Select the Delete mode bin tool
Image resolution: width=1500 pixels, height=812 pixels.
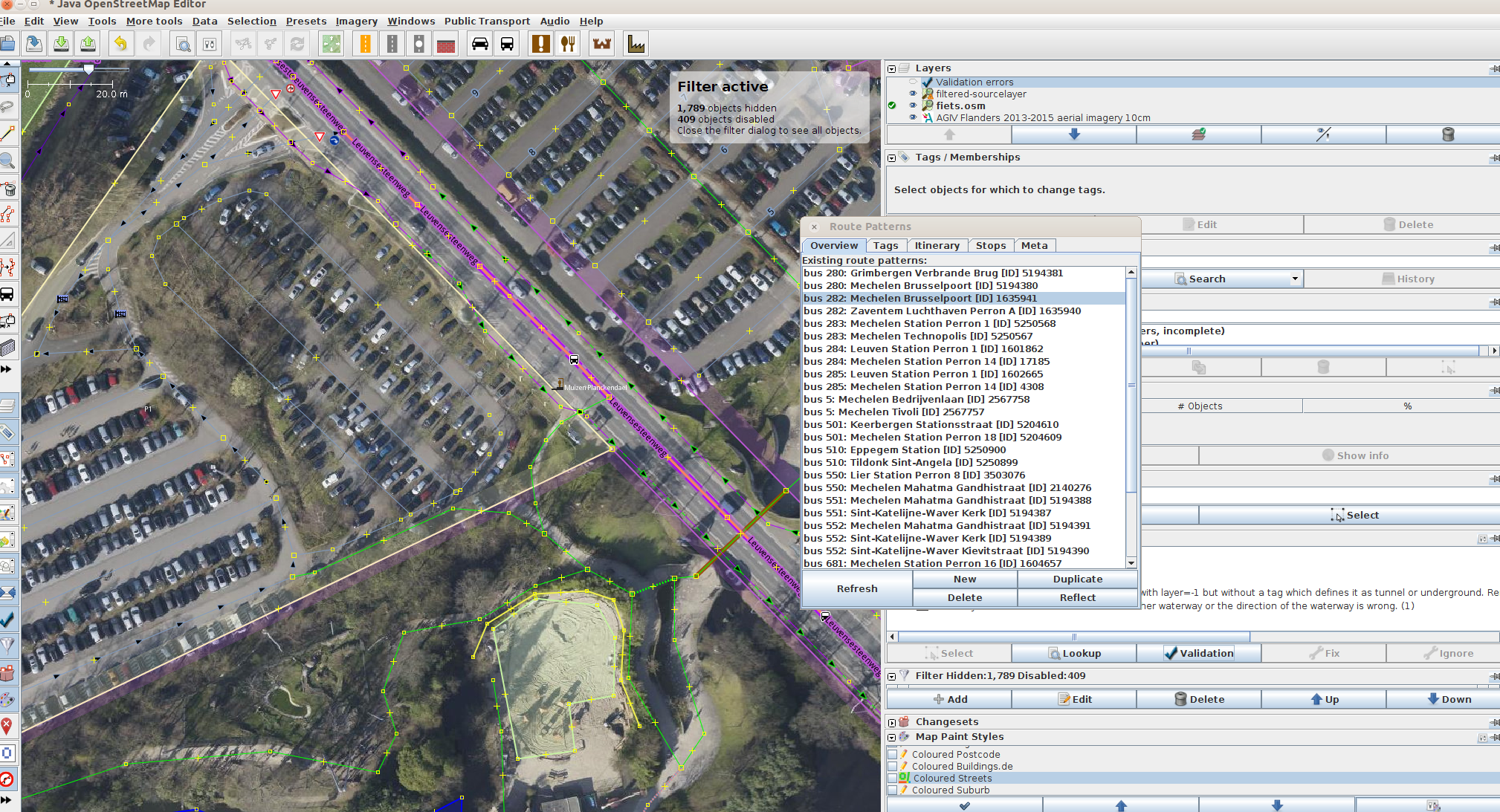pos(8,188)
